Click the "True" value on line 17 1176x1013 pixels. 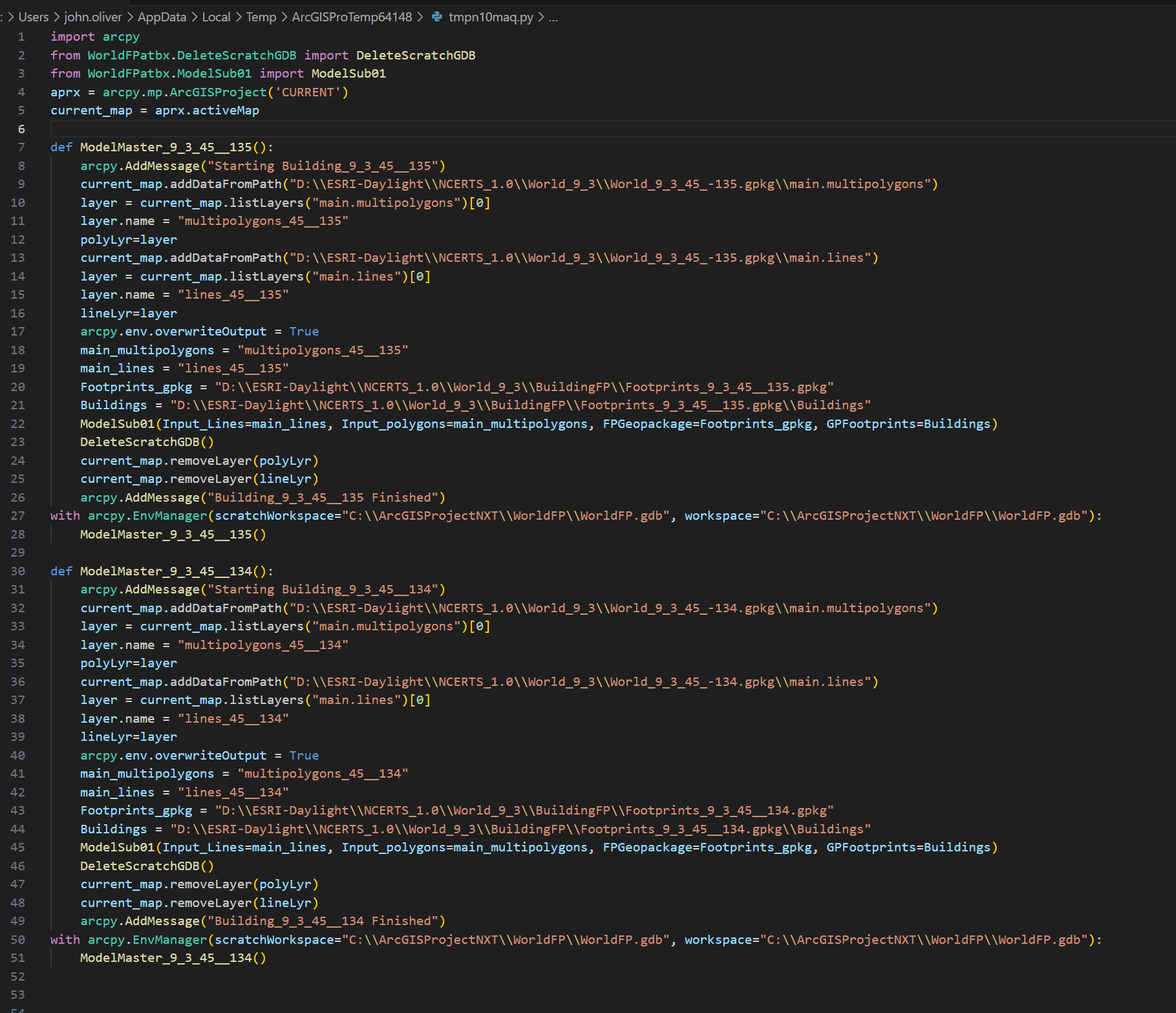(x=303, y=331)
